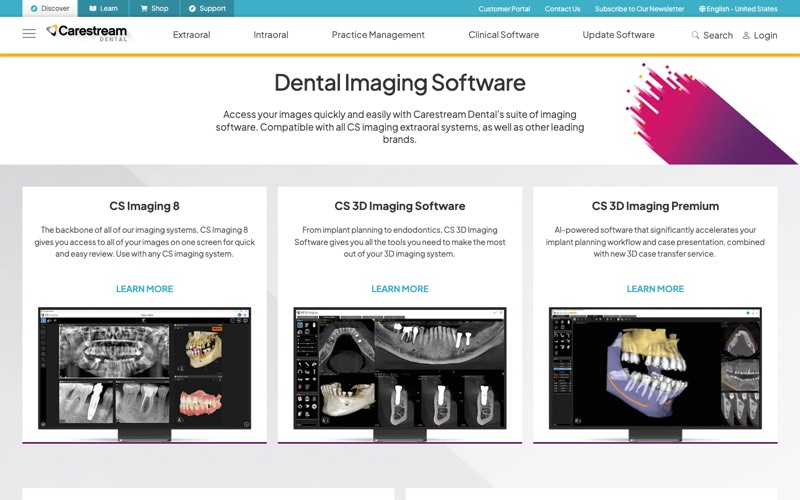
Task: Open the Clinical Software menu
Action: tap(504, 35)
